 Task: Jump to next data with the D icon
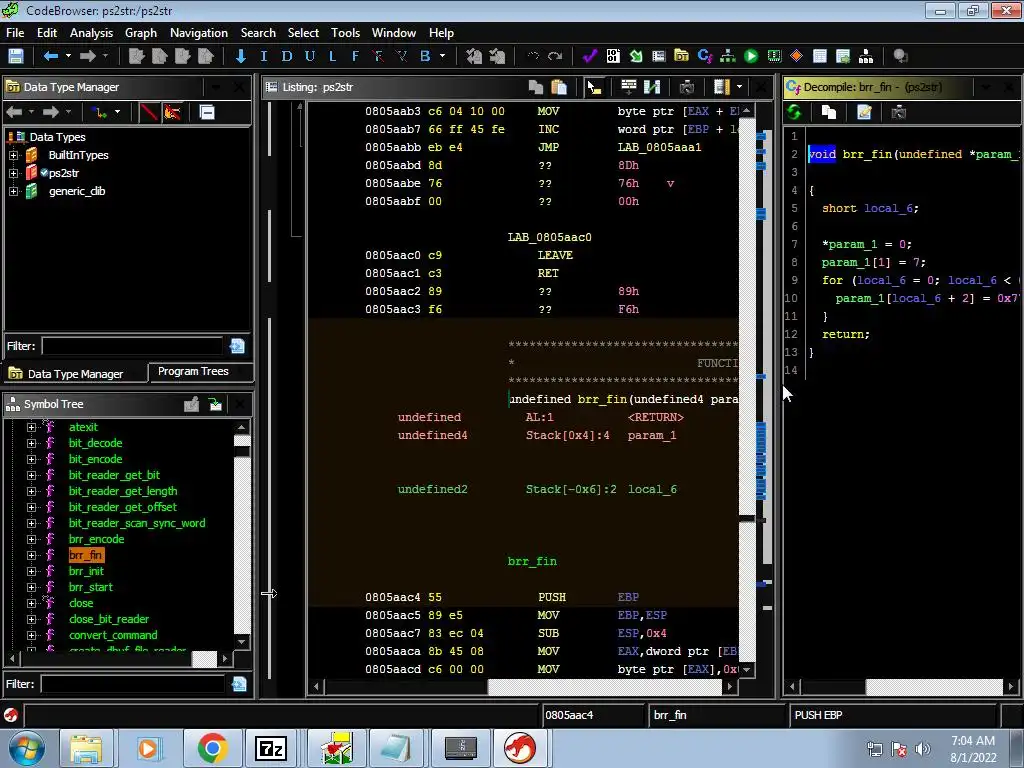pyautogui.click(x=287, y=56)
